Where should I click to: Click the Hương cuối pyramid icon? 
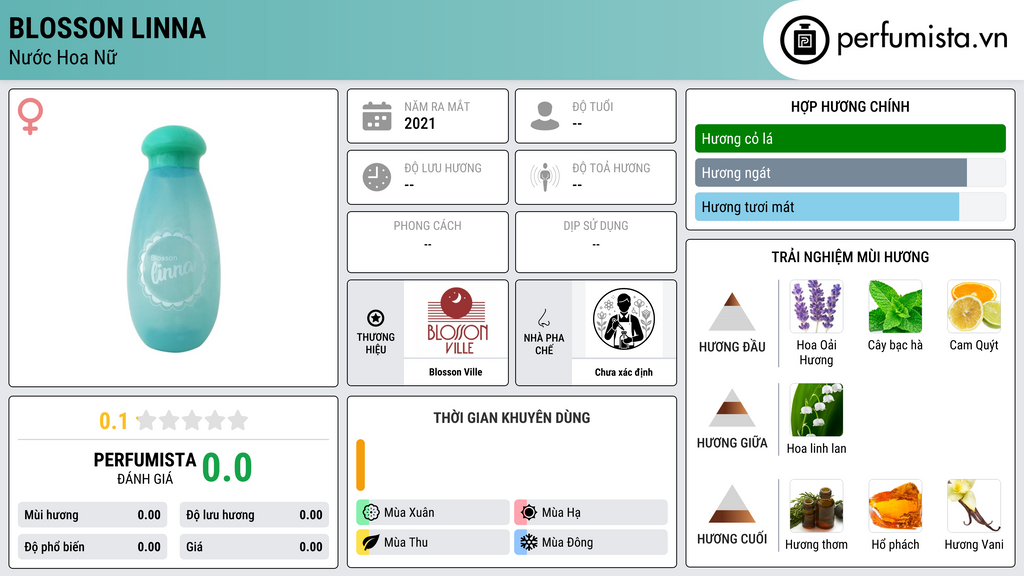(732, 504)
